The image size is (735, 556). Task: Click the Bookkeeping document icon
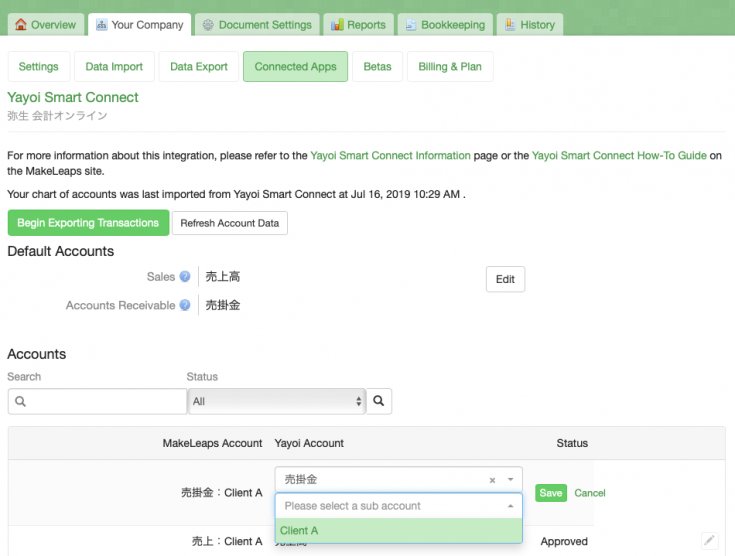(411, 25)
